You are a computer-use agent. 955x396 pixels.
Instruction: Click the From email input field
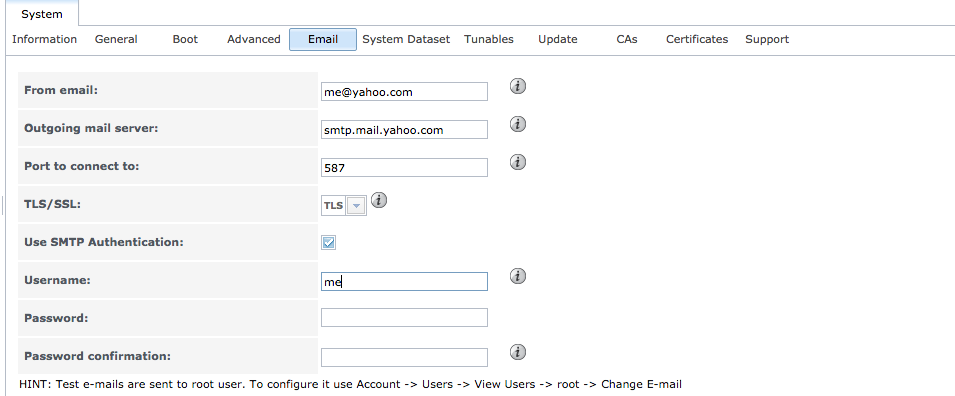click(404, 92)
